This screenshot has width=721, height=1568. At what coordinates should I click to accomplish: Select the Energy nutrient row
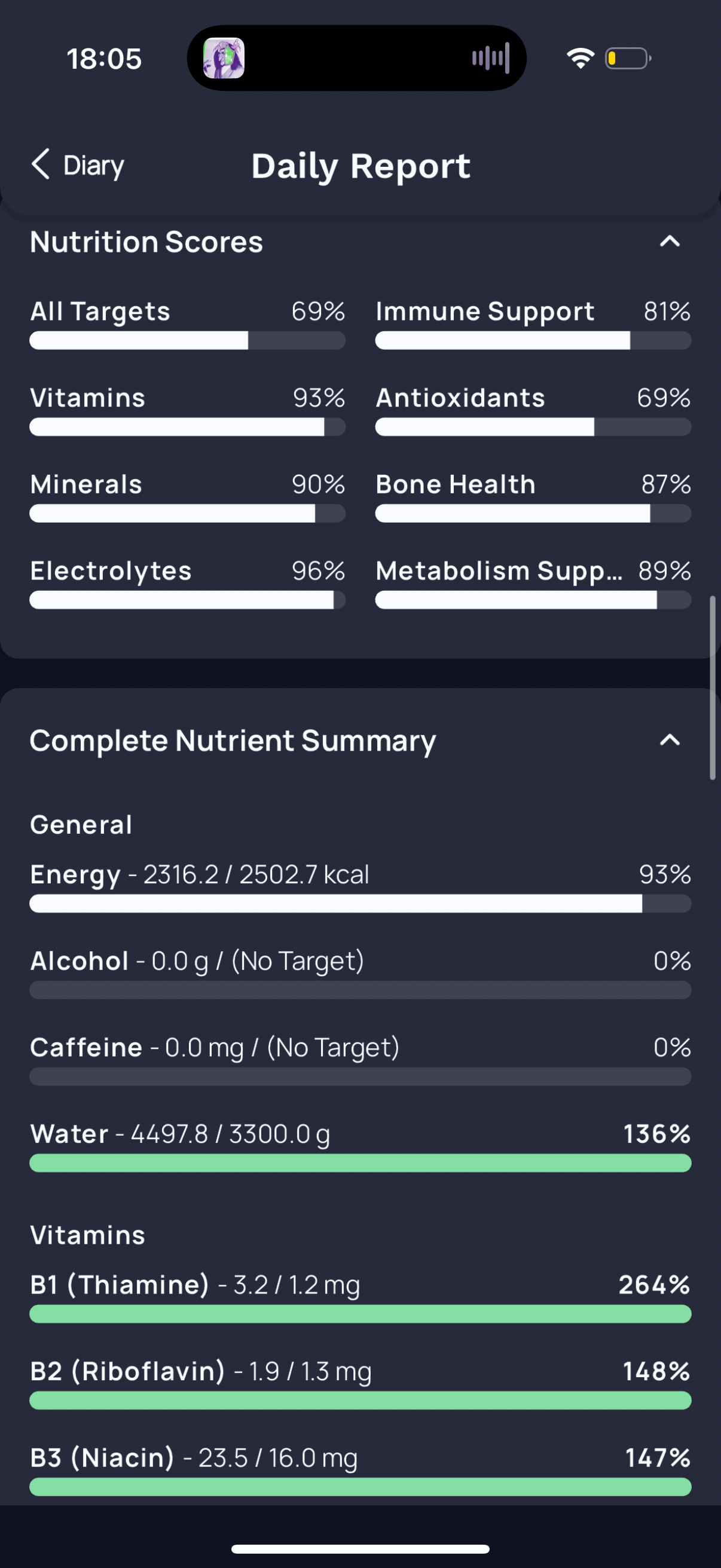tap(360, 887)
